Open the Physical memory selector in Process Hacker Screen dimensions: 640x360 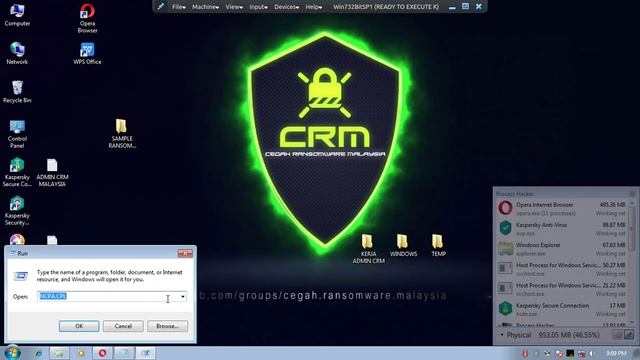pyautogui.click(x=516, y=335)
